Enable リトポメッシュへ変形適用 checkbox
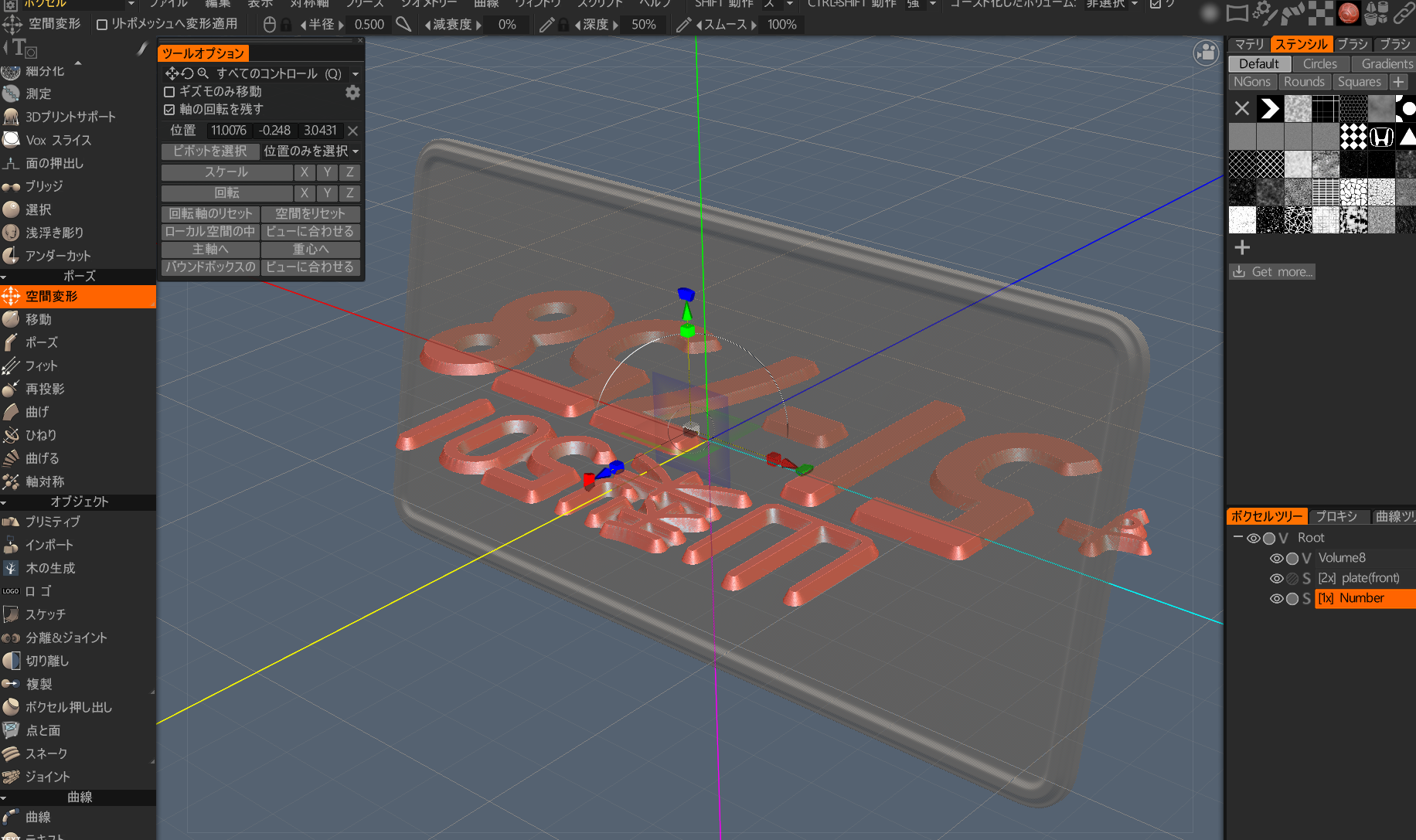 (x=102, y=25)
